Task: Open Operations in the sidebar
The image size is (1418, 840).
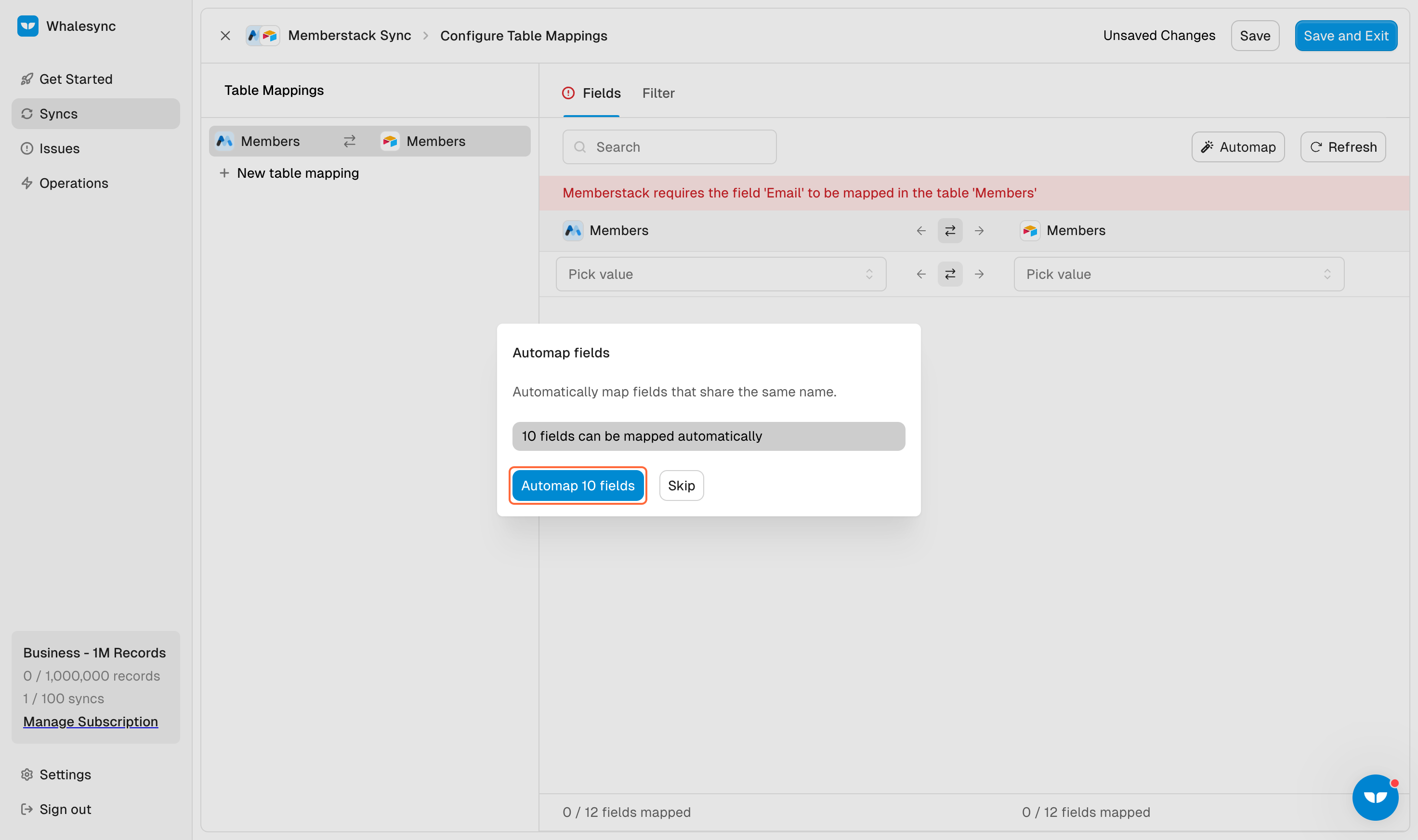Action: pyautogui.click(x=73, y=183)
